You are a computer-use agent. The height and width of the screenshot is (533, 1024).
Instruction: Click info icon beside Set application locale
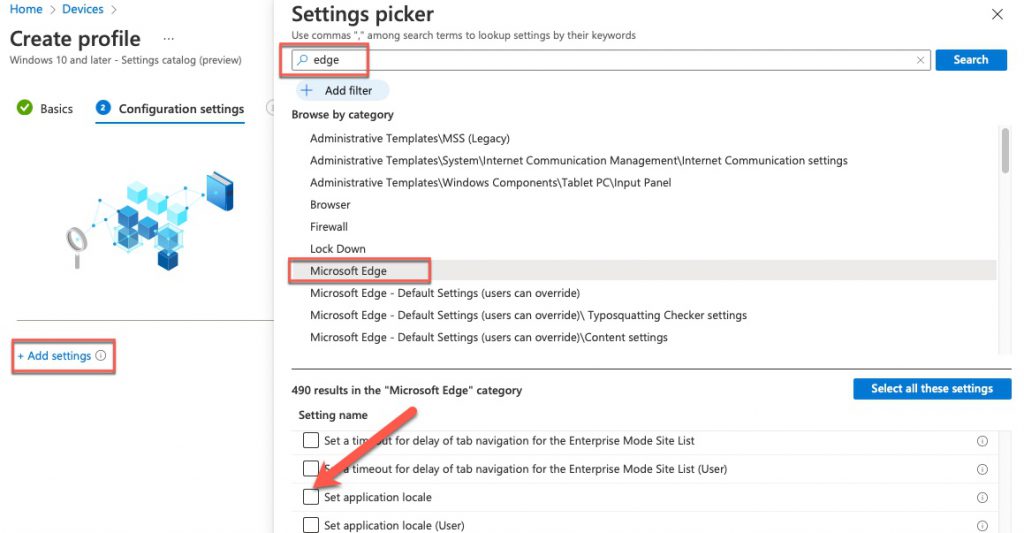tap(982, 498)
